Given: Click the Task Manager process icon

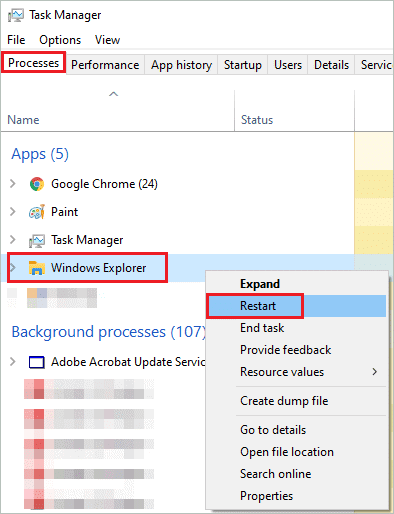Looking at the screenshot, I should click(x=37, y=240).
